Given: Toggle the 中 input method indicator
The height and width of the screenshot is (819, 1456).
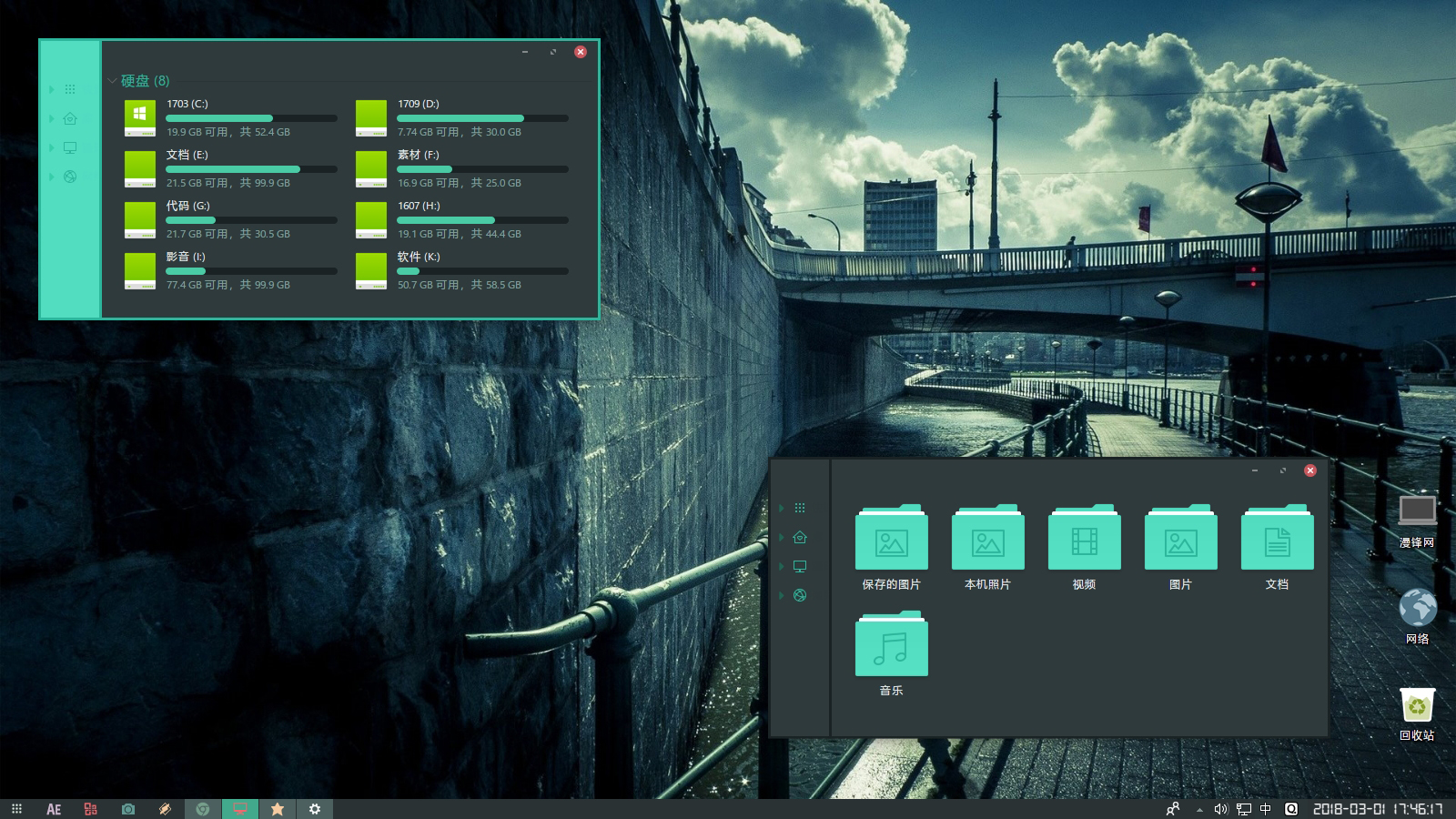Looking at the screenshot, I should pos(1266,809).
